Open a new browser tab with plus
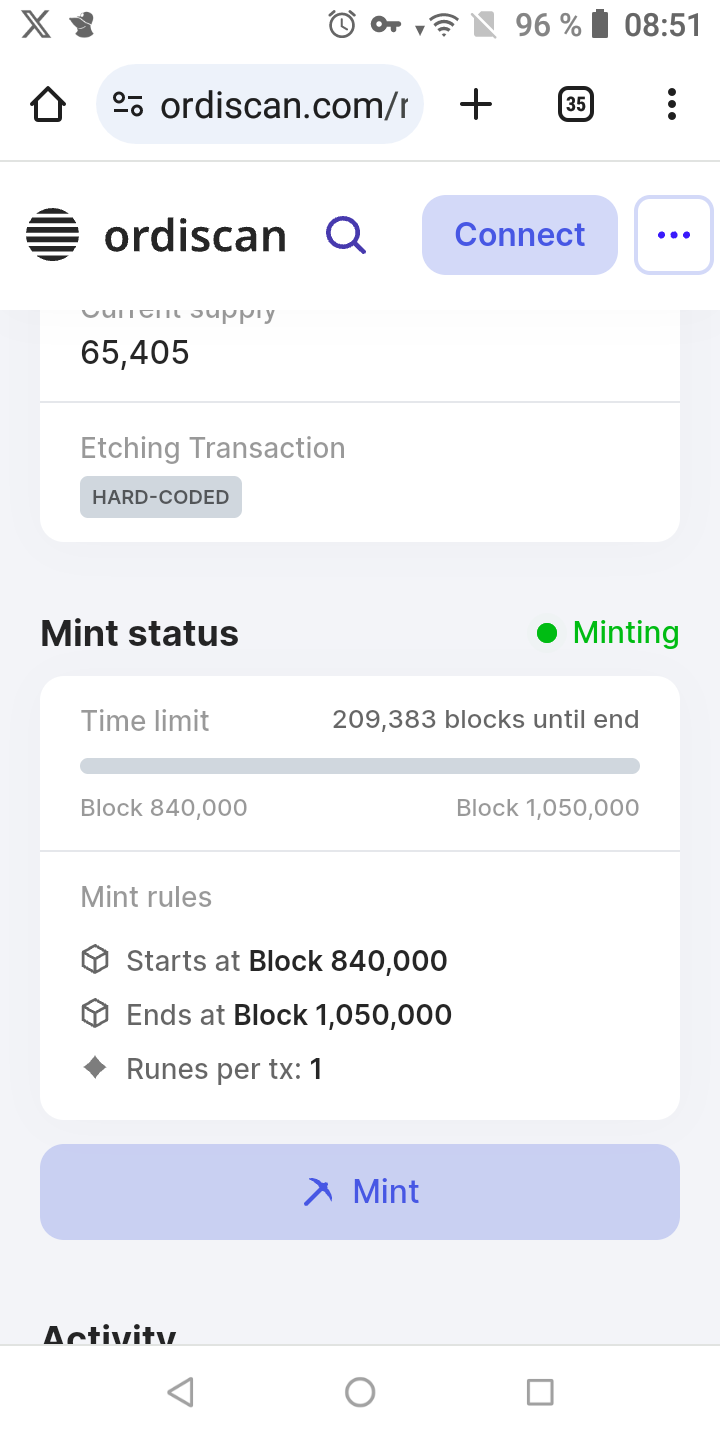The width and height of the screenshot is (720, 1440). [x=476, y=104]
